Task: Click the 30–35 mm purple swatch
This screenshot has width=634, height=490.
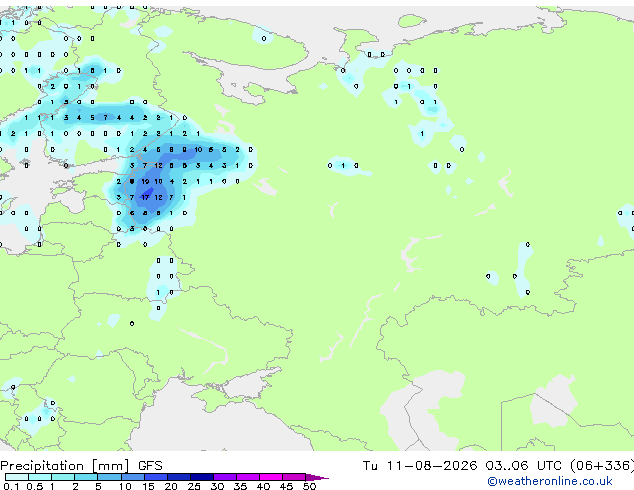Action: click(225, 477)
